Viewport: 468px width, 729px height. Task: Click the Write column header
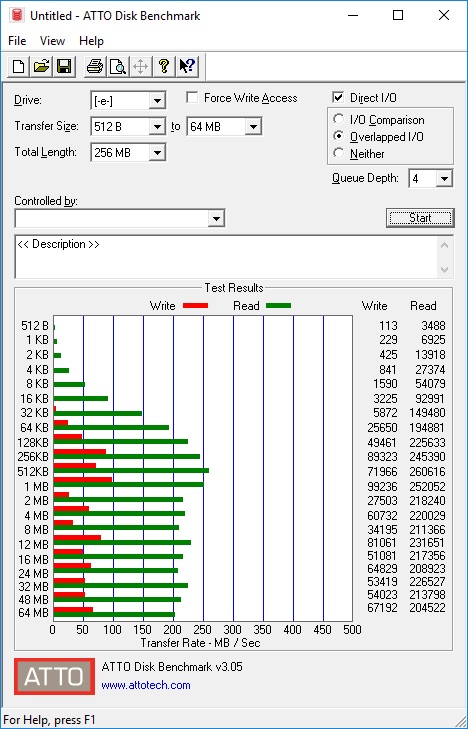pyautogui.click(x=375, y=306)
